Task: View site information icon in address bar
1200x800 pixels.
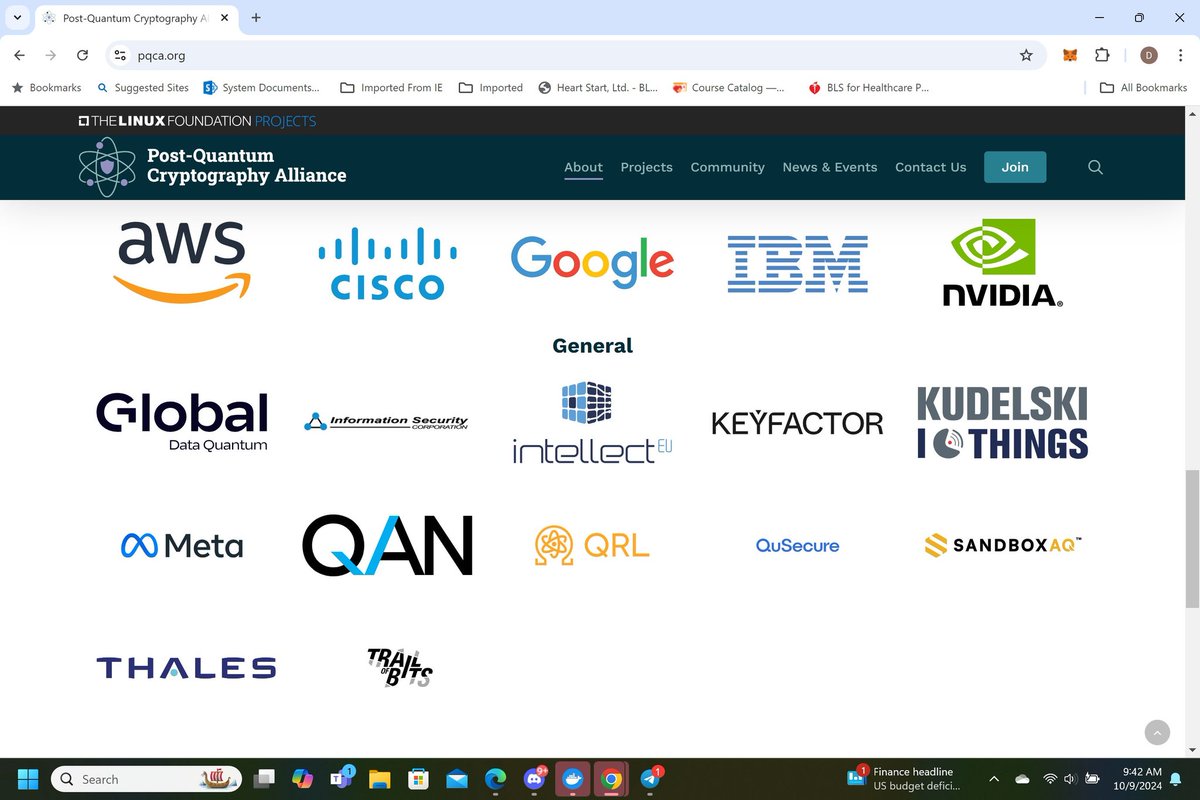Action: 120,55
